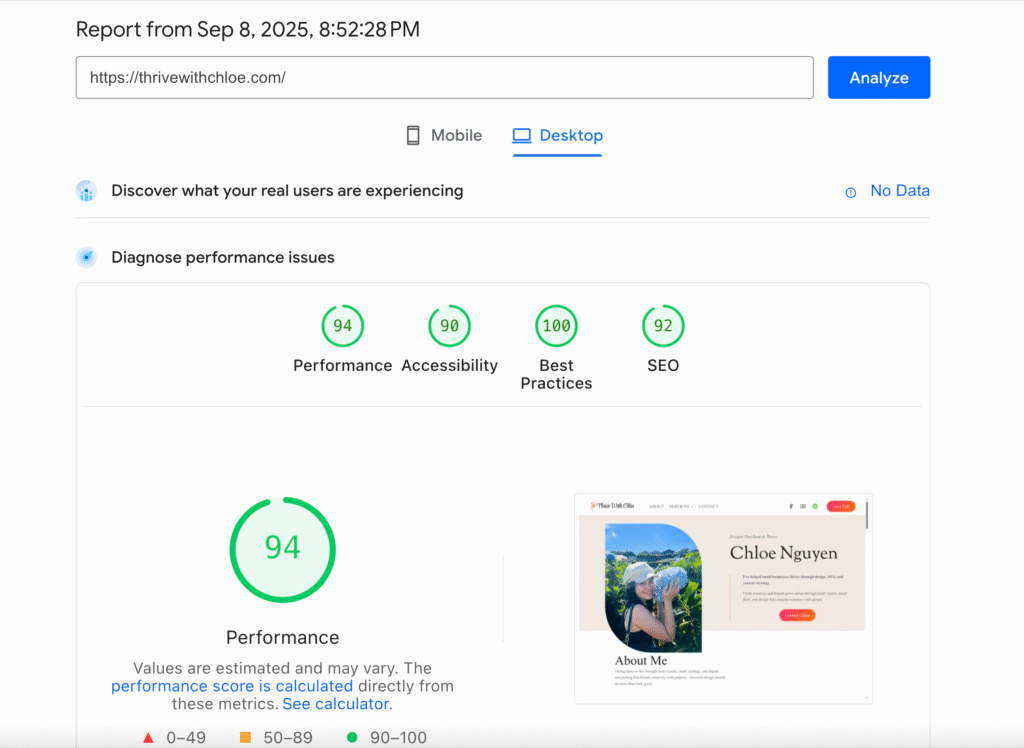
Task: Click the info icon beside No Data
Action: pos(851,192)
